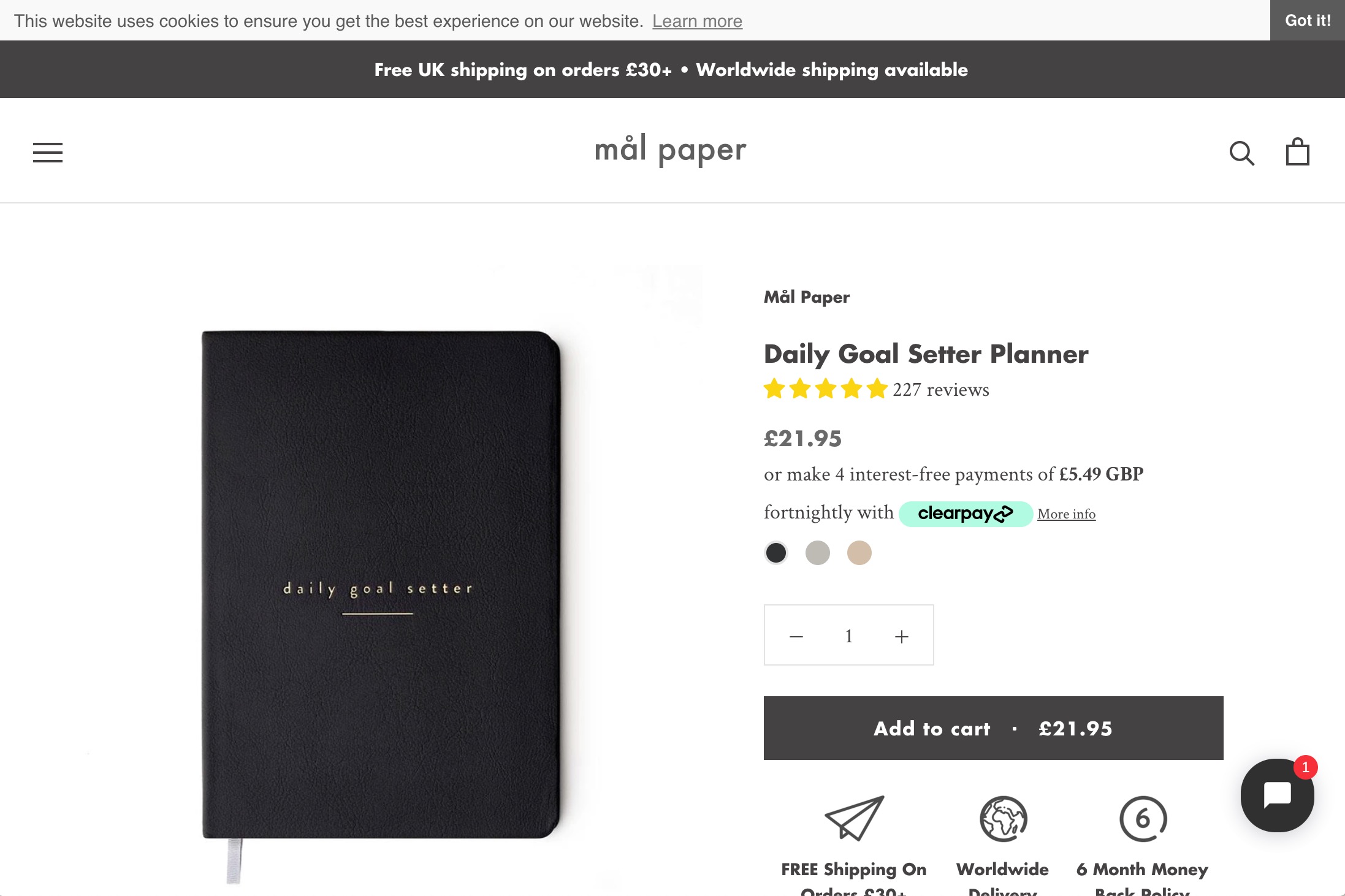Click the Clearpay logo badge
This screenshot has width=1345, height=896.
[x=965, y=513]
